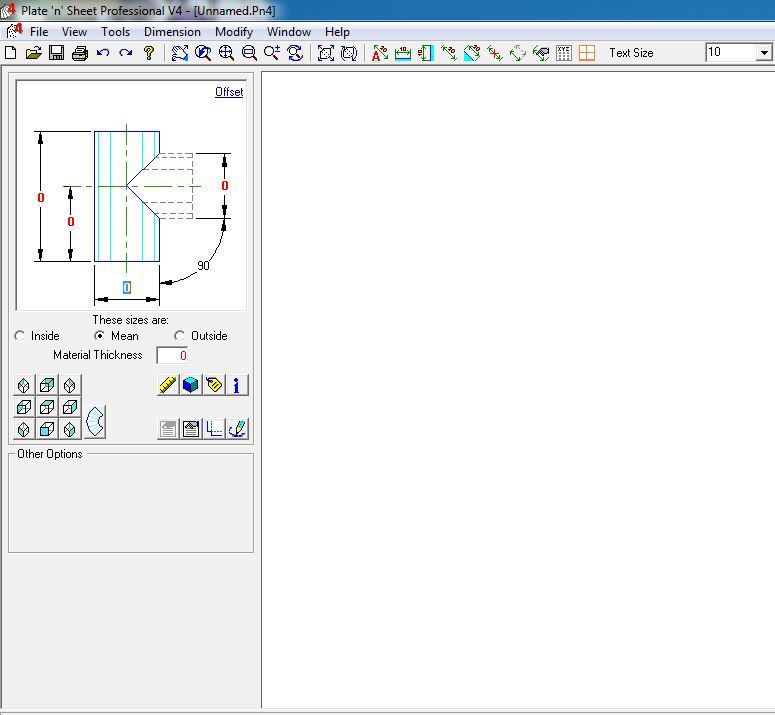Choose the horizontal dimension tool
This screenshot has width=775, height=715.
pos(403,53)
